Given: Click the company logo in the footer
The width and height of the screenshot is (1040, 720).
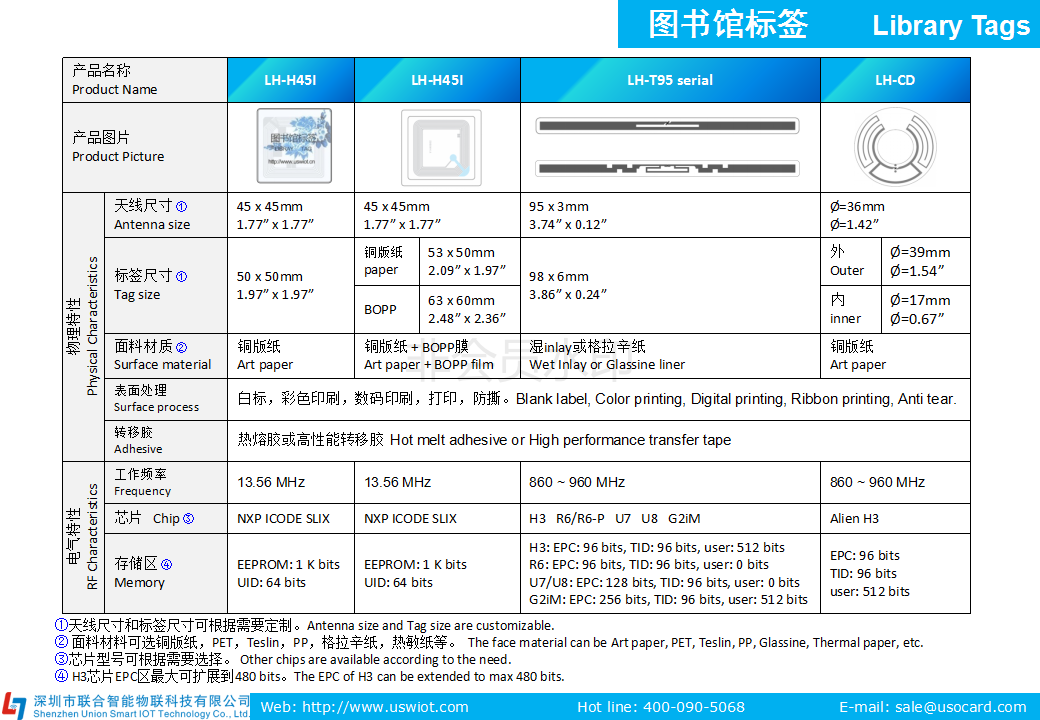Looking at the screenshot, I should [15, 705].
